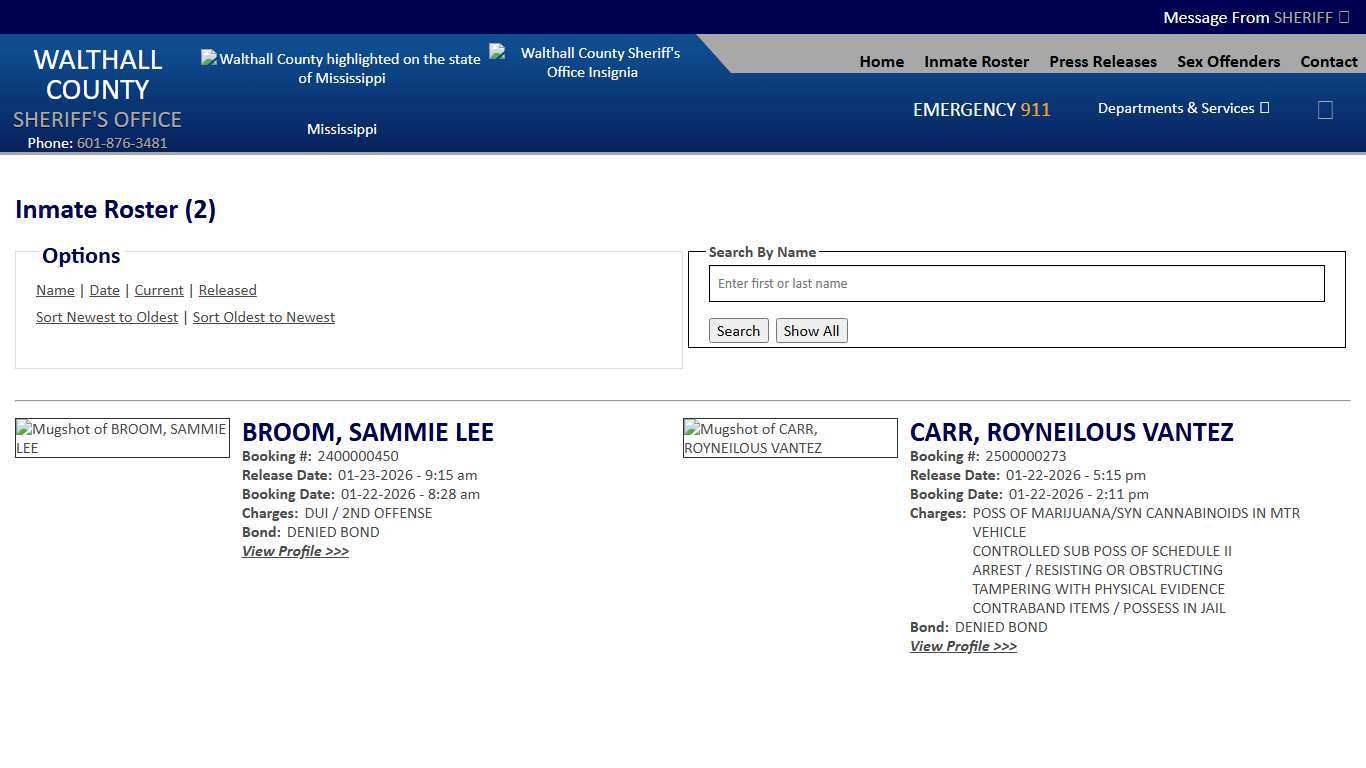Image resolution: width=1366 pixels, height=768 pixels.
Task: Select the Inmate Roster navigation item
Action: coord(976,61)
